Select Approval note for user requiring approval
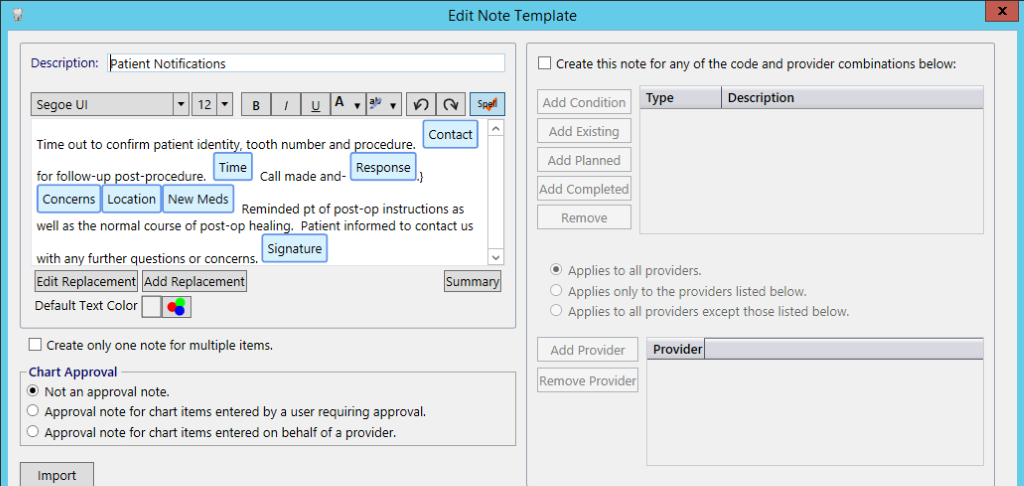This screenshot has height=486, width=1024. (x=33, y=412)
